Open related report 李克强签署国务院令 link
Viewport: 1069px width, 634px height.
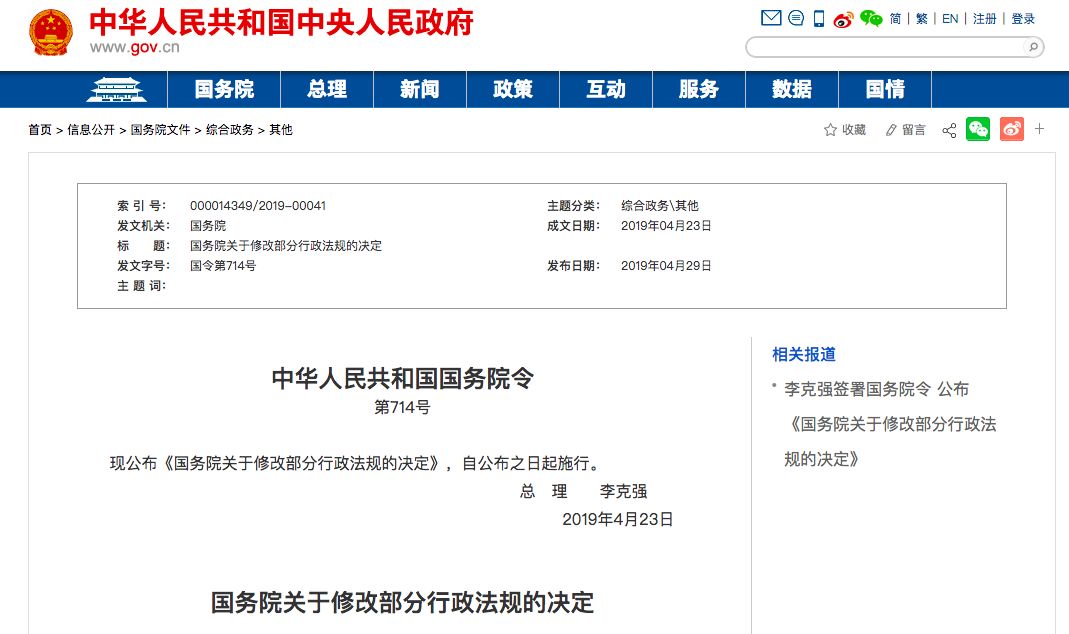point(890,424)
